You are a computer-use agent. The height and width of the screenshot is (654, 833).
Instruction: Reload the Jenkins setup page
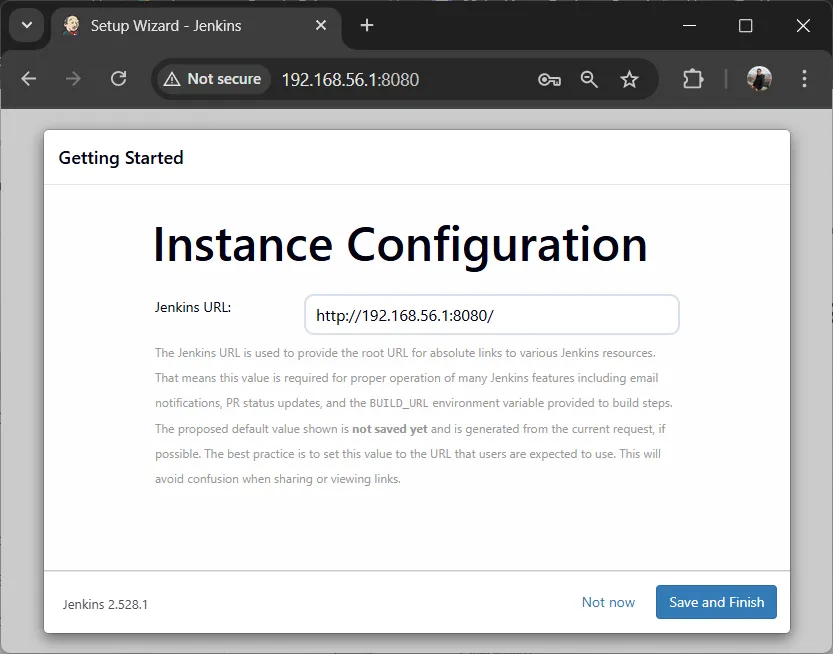[118, 79]
